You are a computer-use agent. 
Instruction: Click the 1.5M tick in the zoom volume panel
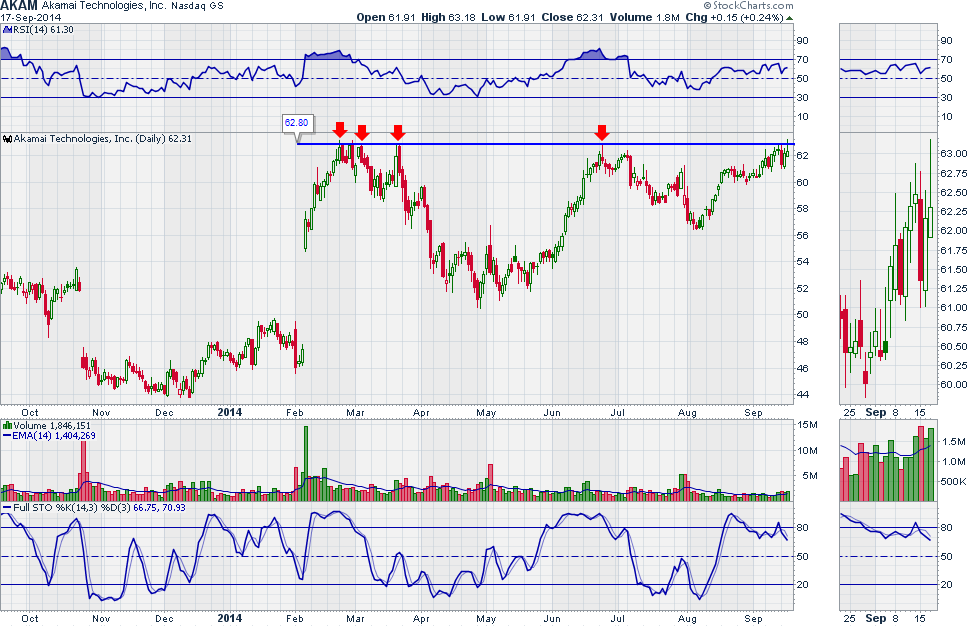click(954, 442)
